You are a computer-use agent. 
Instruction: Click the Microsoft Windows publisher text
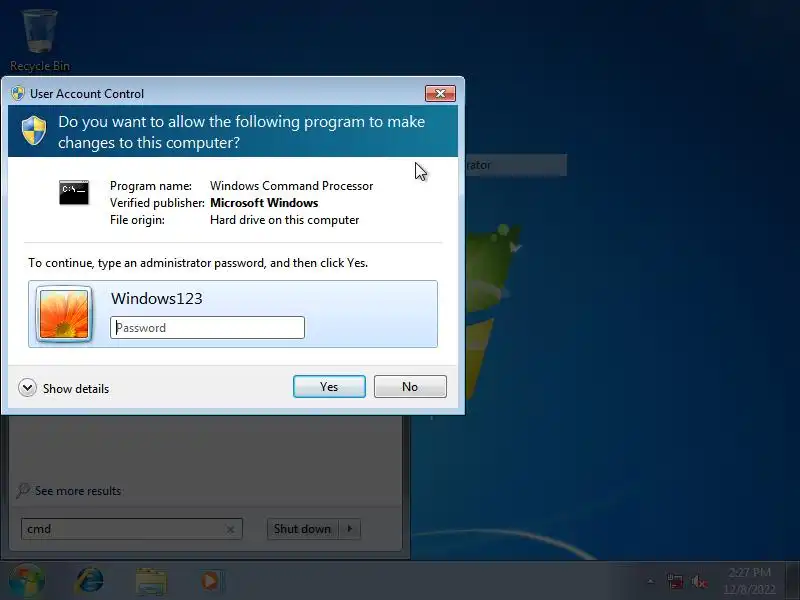pos(264,203)
